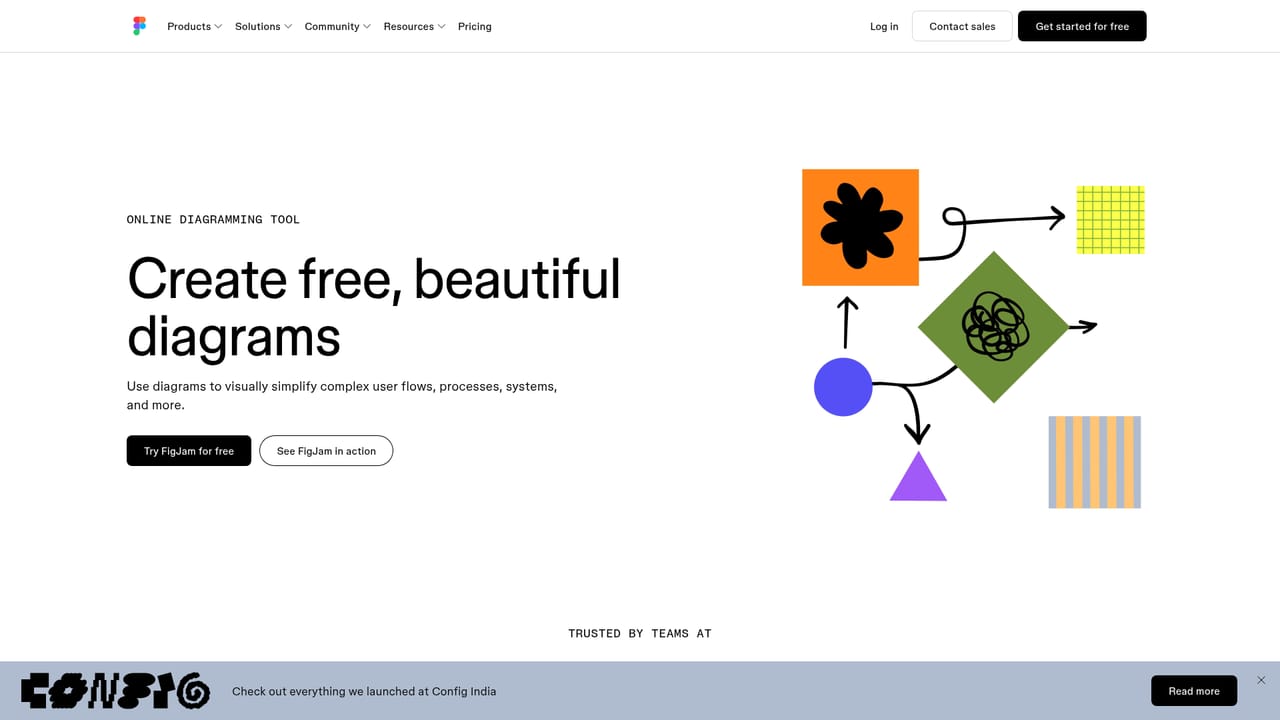Expand the Products dropdown menu
The height and width of the screenshot is (720, 1280).
tap(195, 26)
